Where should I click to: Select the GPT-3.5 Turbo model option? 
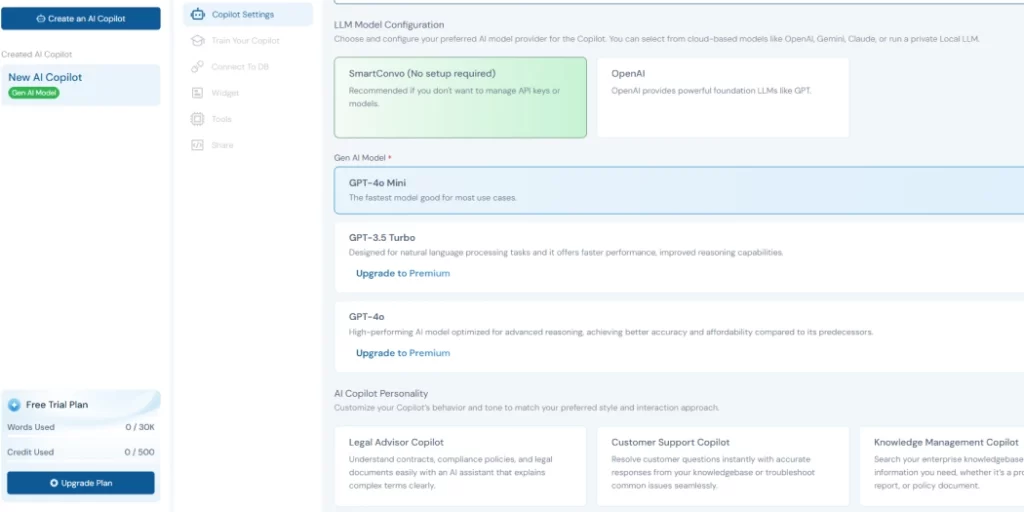679,257
